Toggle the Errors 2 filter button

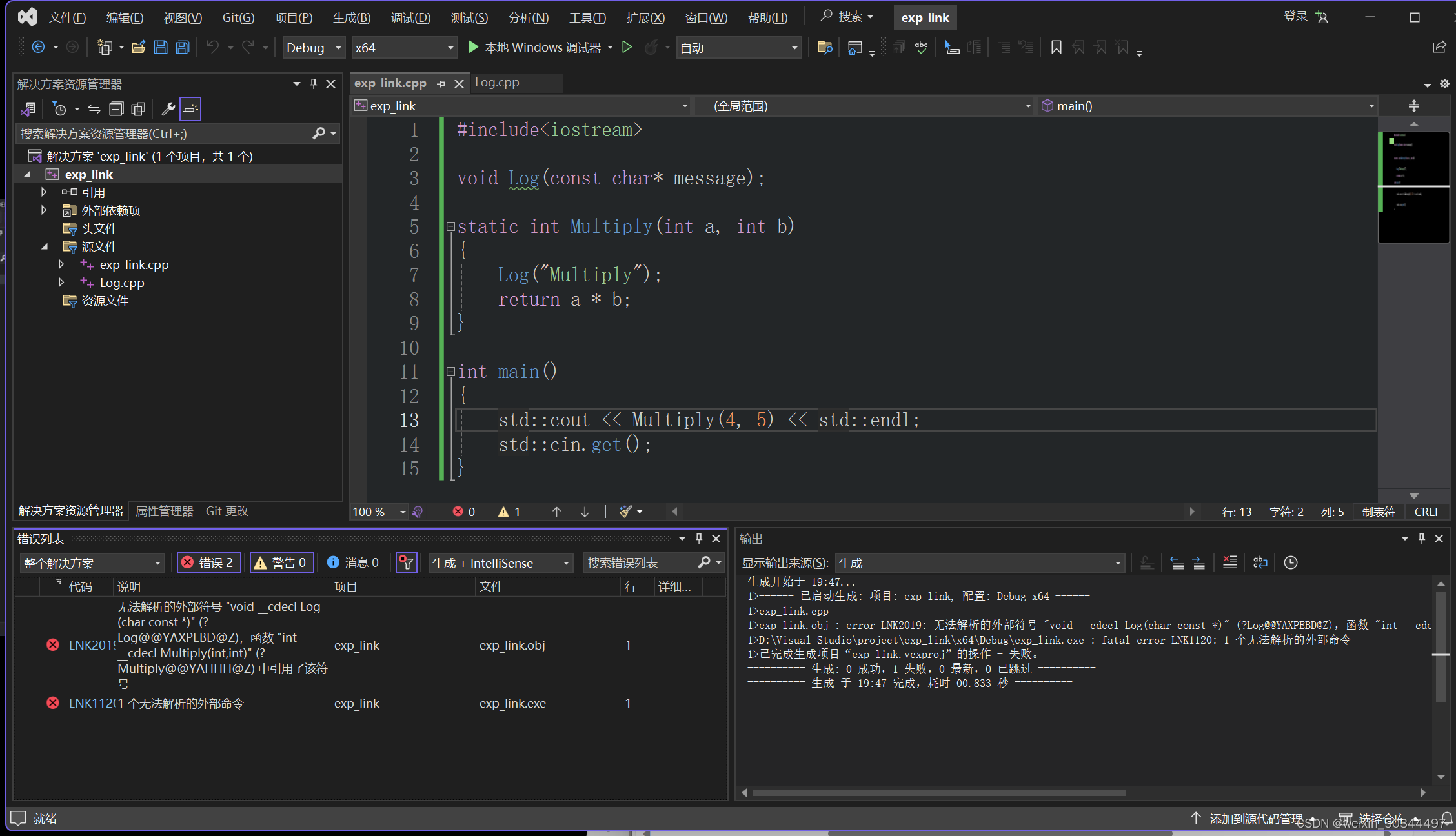click(x=209, y=562)
